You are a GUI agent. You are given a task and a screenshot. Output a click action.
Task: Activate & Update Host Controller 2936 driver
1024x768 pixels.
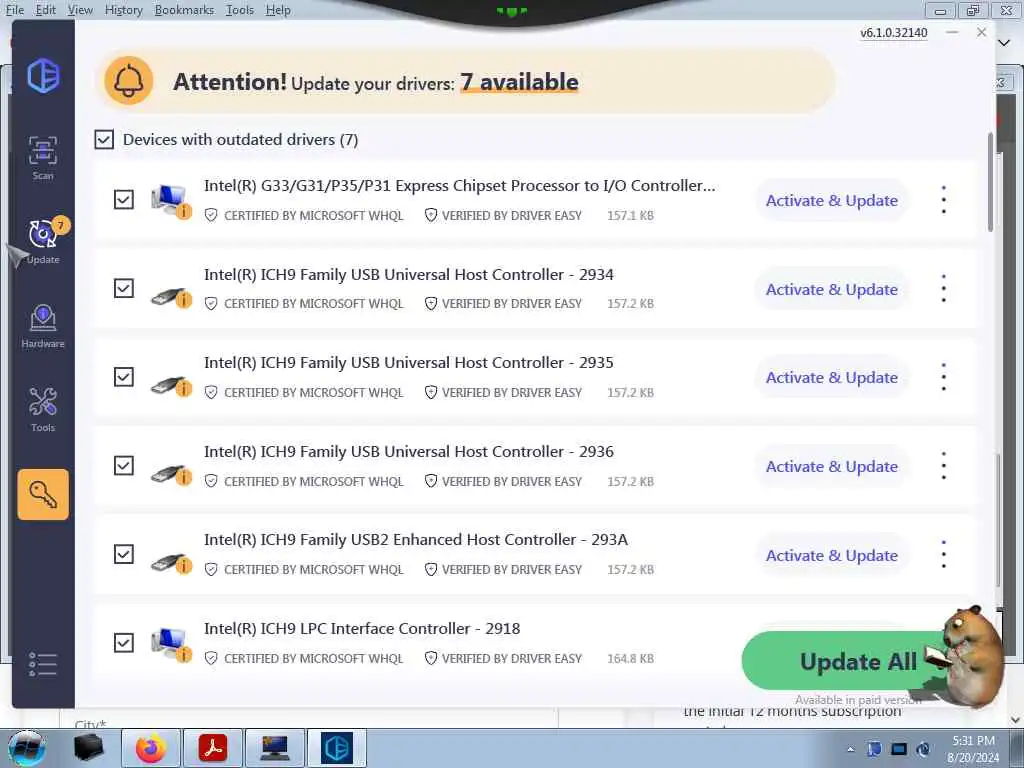pos(831,466)
